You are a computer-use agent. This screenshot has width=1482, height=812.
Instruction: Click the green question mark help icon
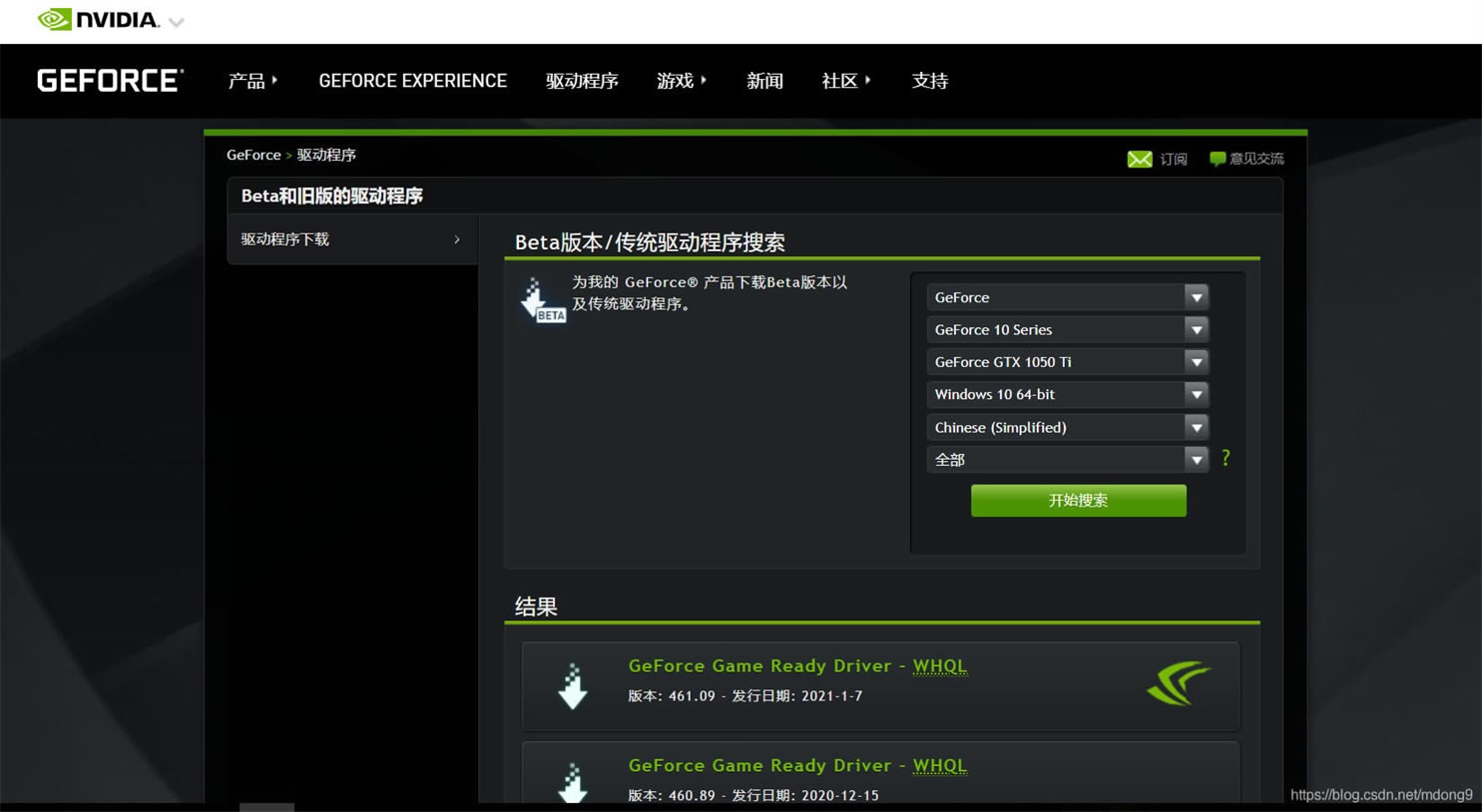tap(1226, 458)
